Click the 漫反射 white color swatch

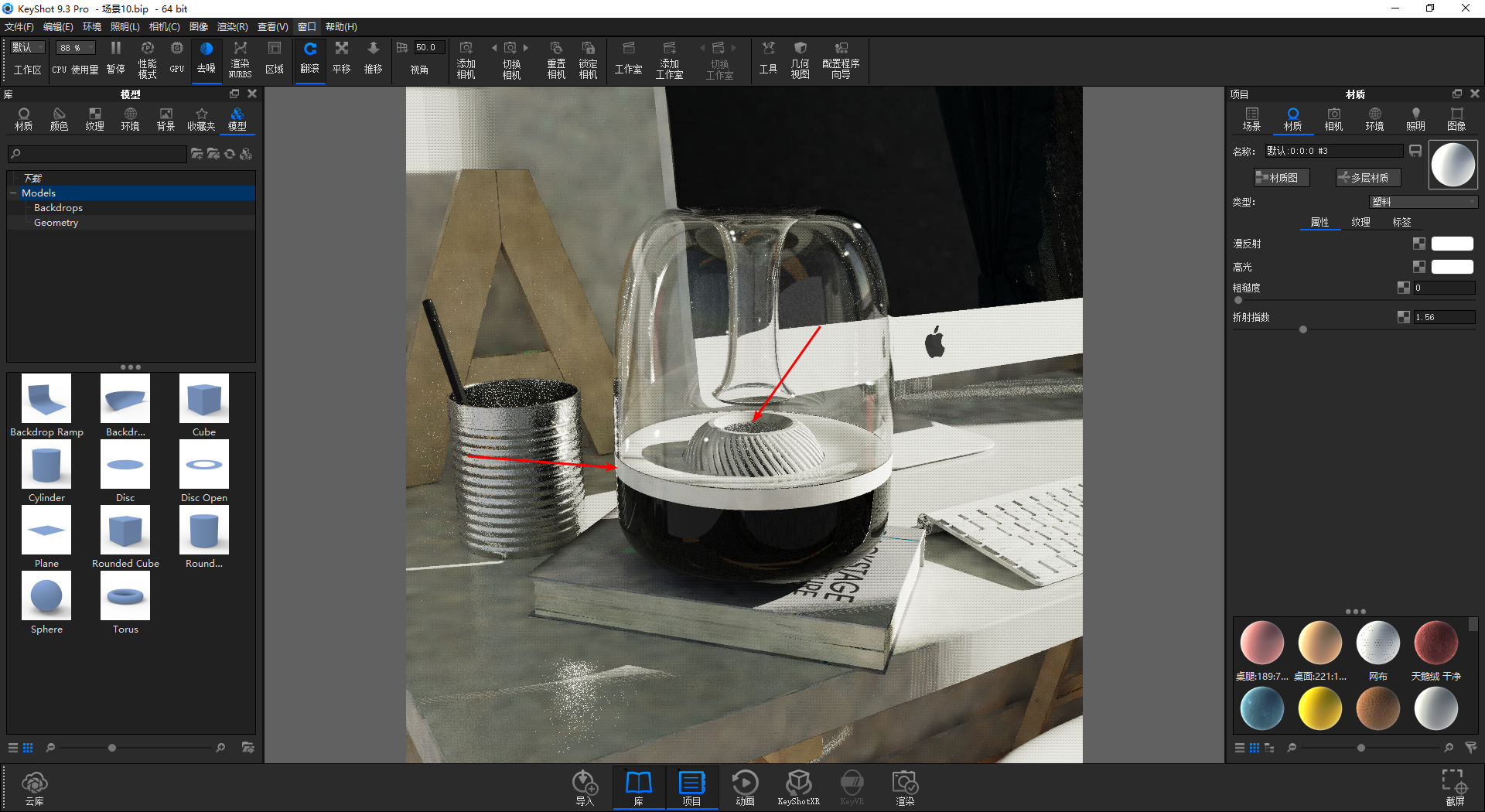(x=1452, y=244)
